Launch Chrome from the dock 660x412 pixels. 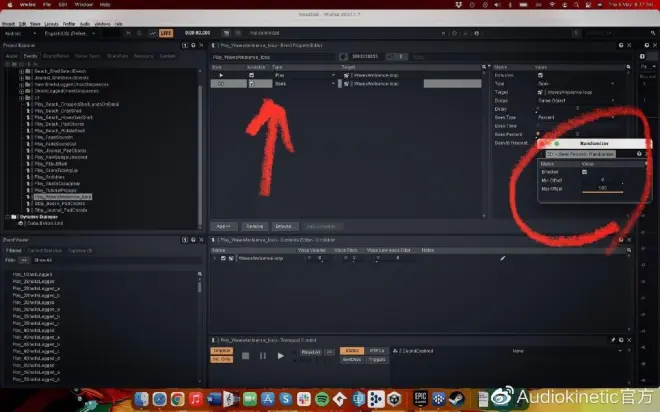(176, 399)
